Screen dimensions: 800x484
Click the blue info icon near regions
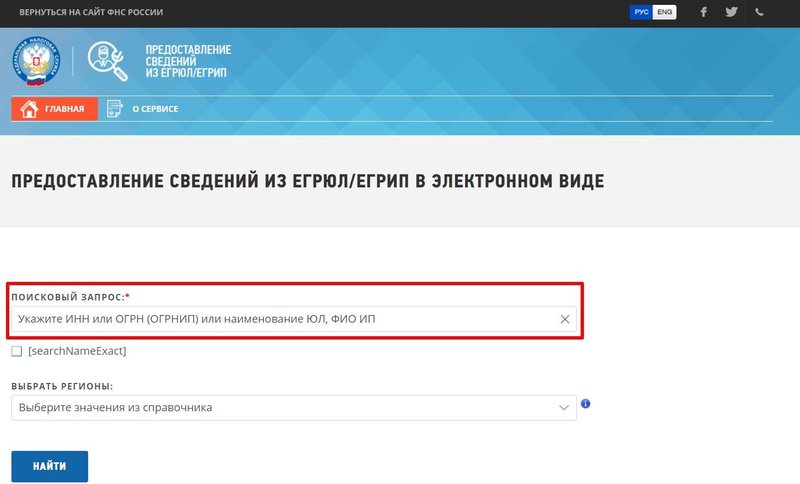click(586, 404)
